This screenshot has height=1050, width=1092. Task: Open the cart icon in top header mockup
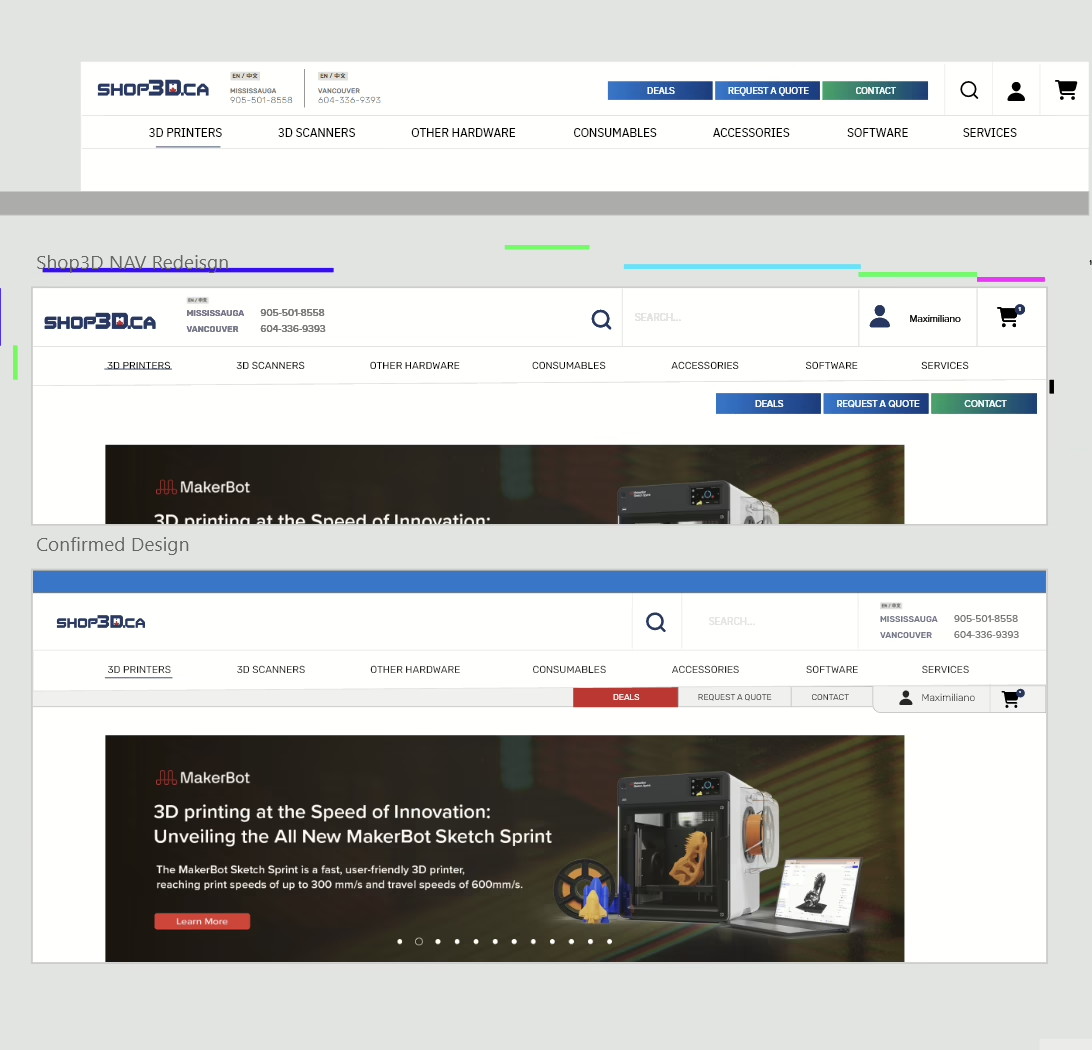[x=1066, y=90]
